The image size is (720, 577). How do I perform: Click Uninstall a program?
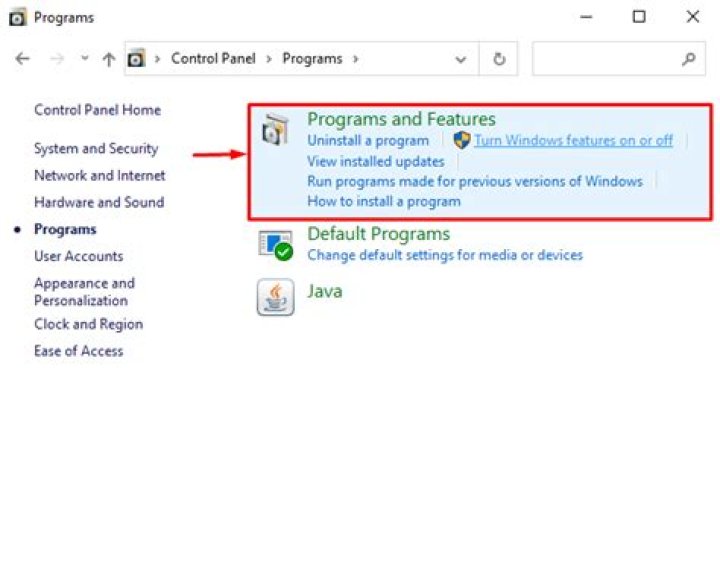tap(368, 140)
